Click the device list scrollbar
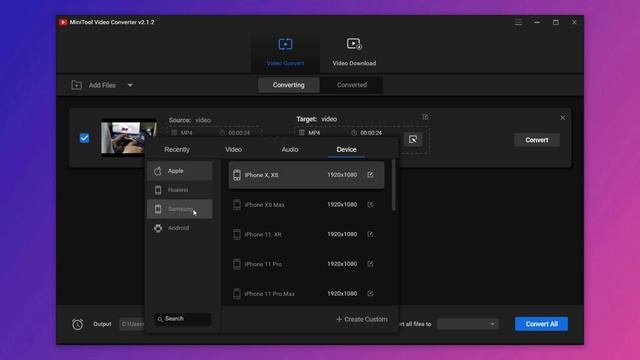This screenshot has width=640, height=360. (x=393, y=186)
